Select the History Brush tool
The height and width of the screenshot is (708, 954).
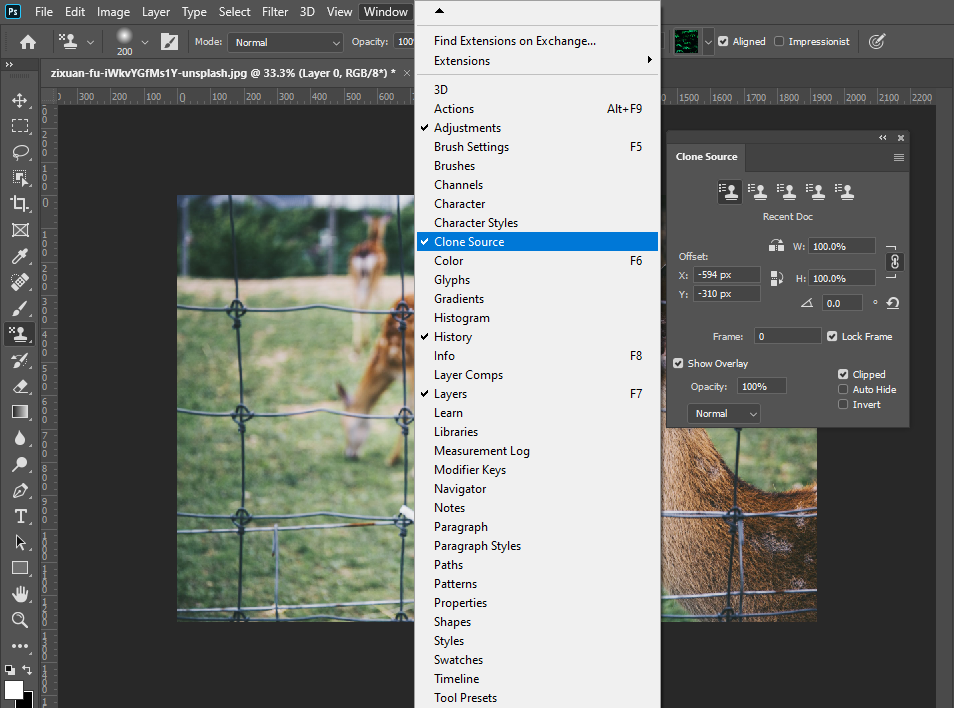pyautogui.click(x=20, y=360)
